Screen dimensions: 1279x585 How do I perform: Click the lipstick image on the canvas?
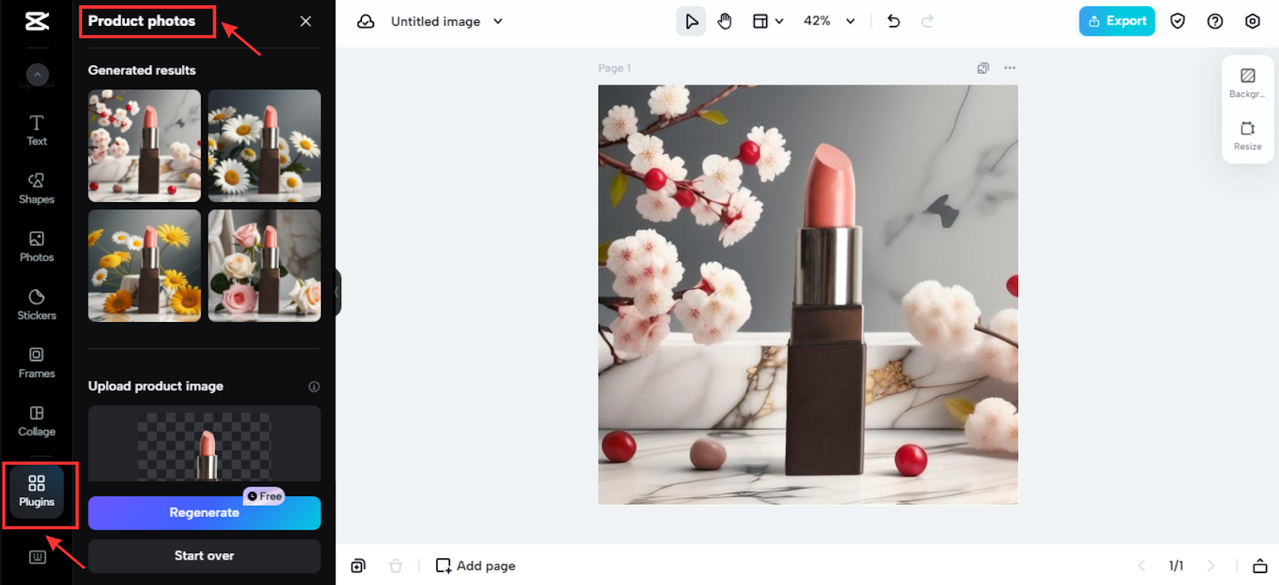808,294
